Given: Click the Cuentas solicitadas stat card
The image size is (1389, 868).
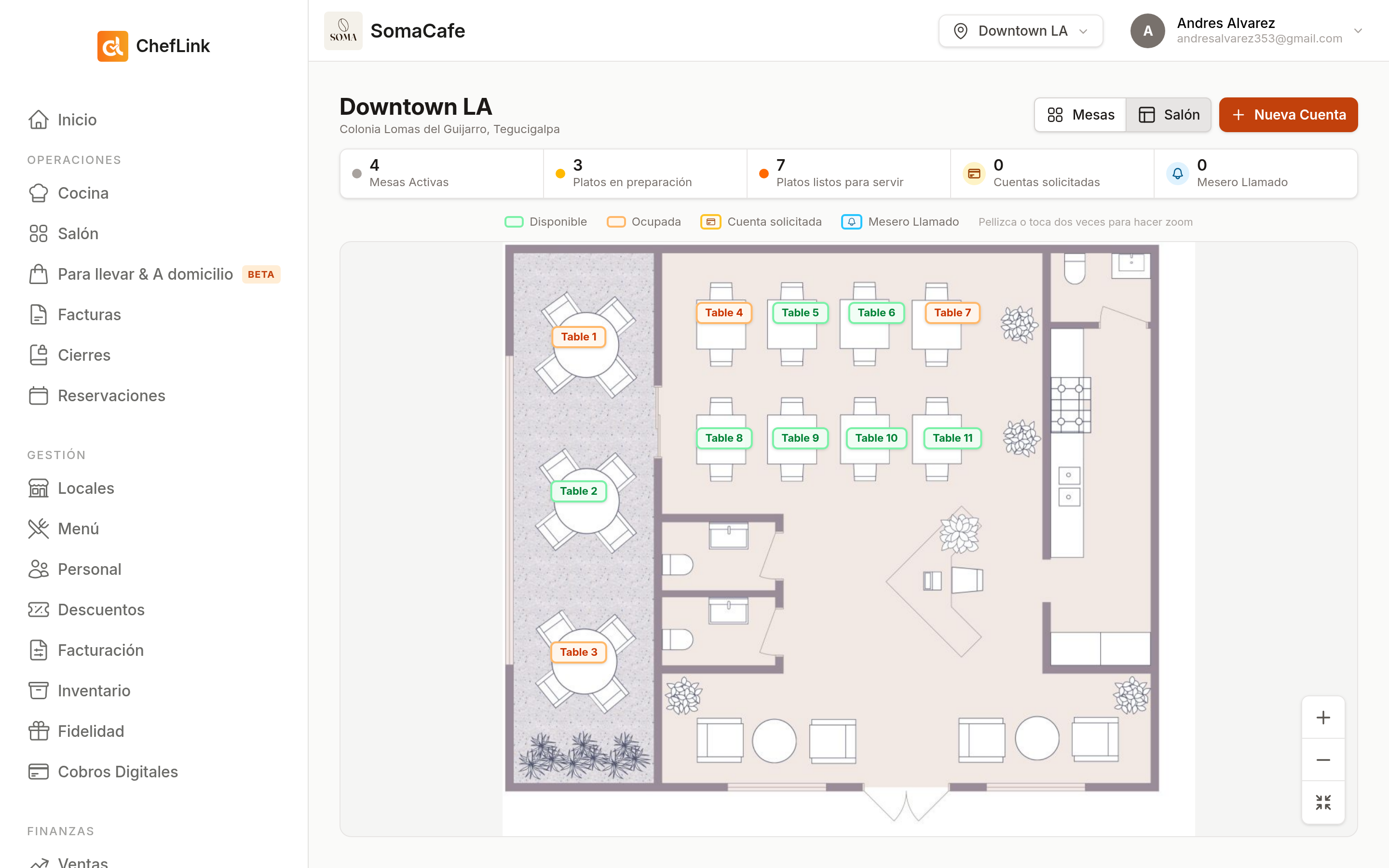Looking at the screenshot, I should pos(1051,174).
